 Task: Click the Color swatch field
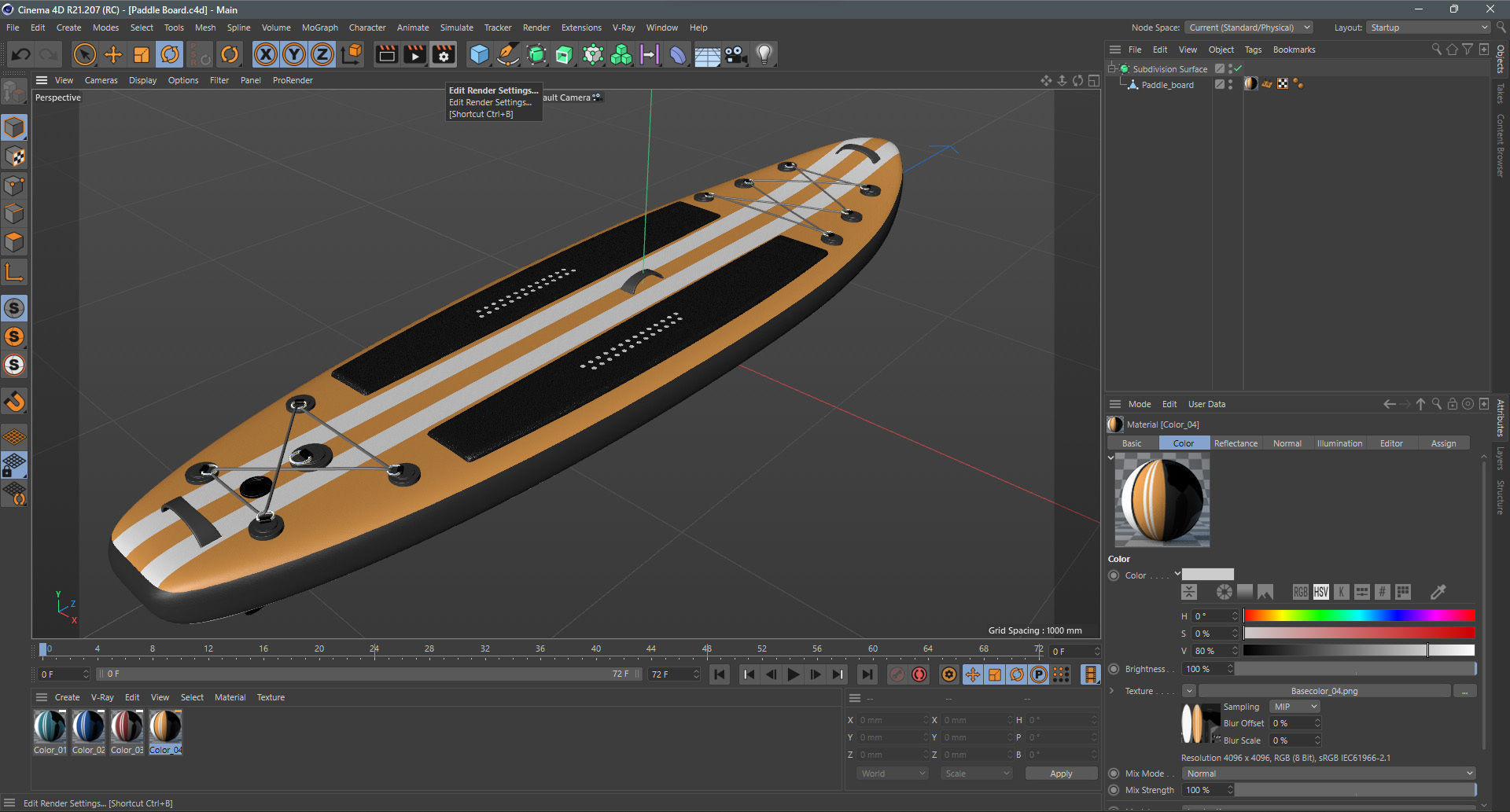tap(1208, 575)
